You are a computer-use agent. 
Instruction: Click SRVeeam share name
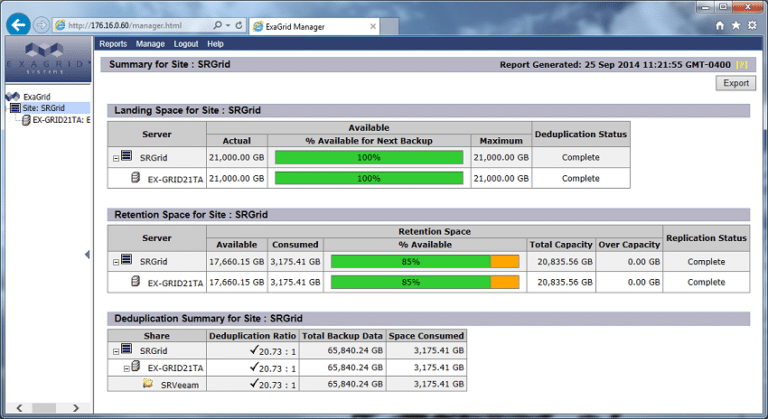click(x=180, y=385)
